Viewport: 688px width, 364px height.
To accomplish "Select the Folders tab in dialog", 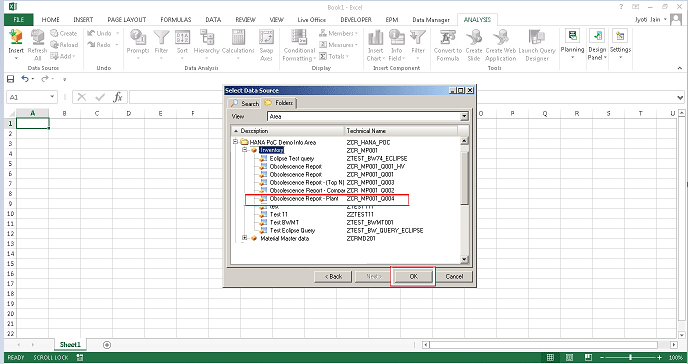I will pos(280,103).
